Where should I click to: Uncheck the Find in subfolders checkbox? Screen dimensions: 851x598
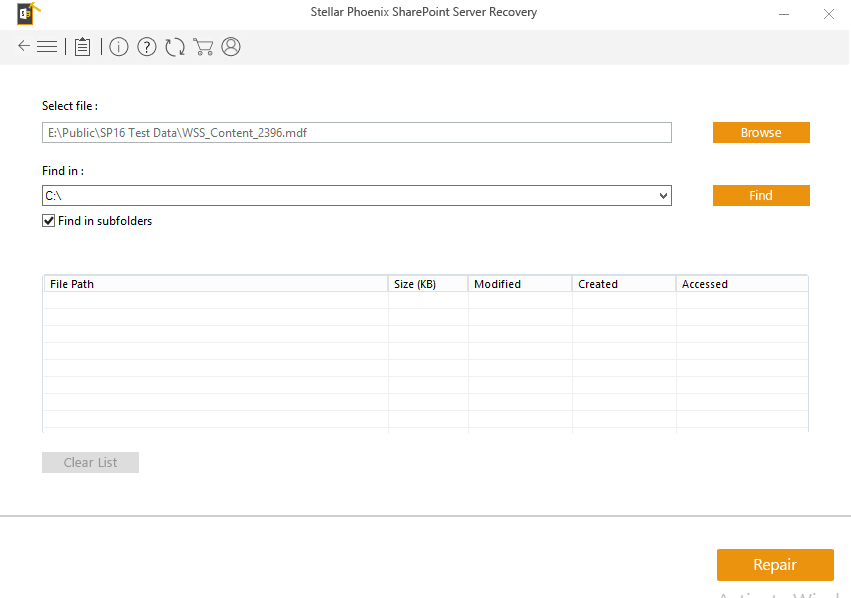tap(48, 221)
